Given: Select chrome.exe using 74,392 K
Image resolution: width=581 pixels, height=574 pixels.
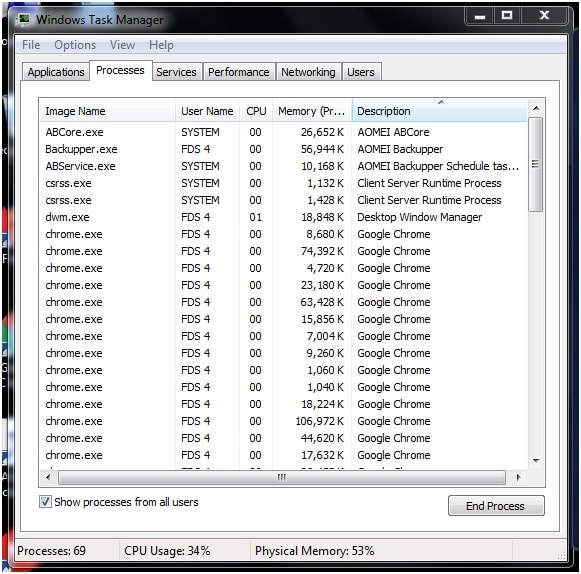Looking at the screenshot, I should (283, 251).
